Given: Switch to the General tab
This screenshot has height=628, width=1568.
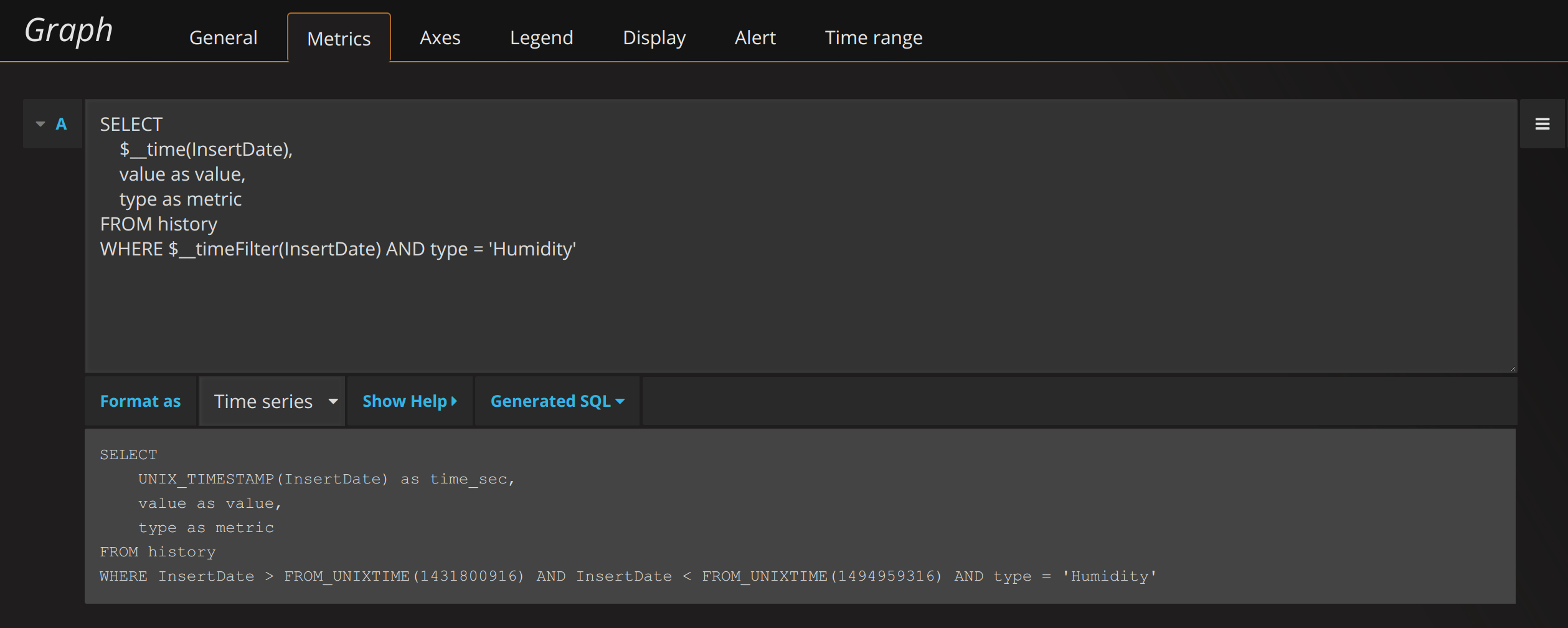Looking at the screenshot, I should tap(223, 38).
